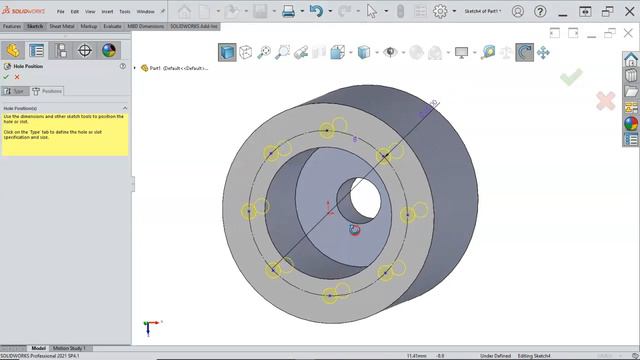Image resolution: width=640 pixels, height=360 pixels.
Task: Switch to the PropertyManager tab icon
Action: point(37,51)
